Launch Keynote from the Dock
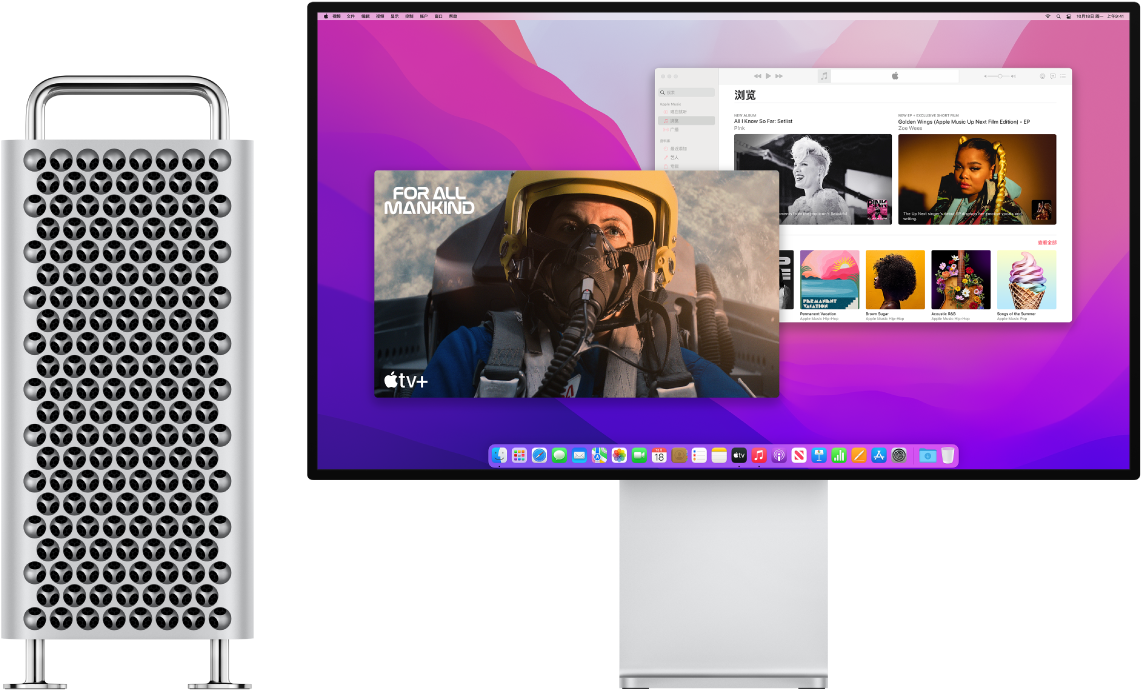 (x=819, y=456)
